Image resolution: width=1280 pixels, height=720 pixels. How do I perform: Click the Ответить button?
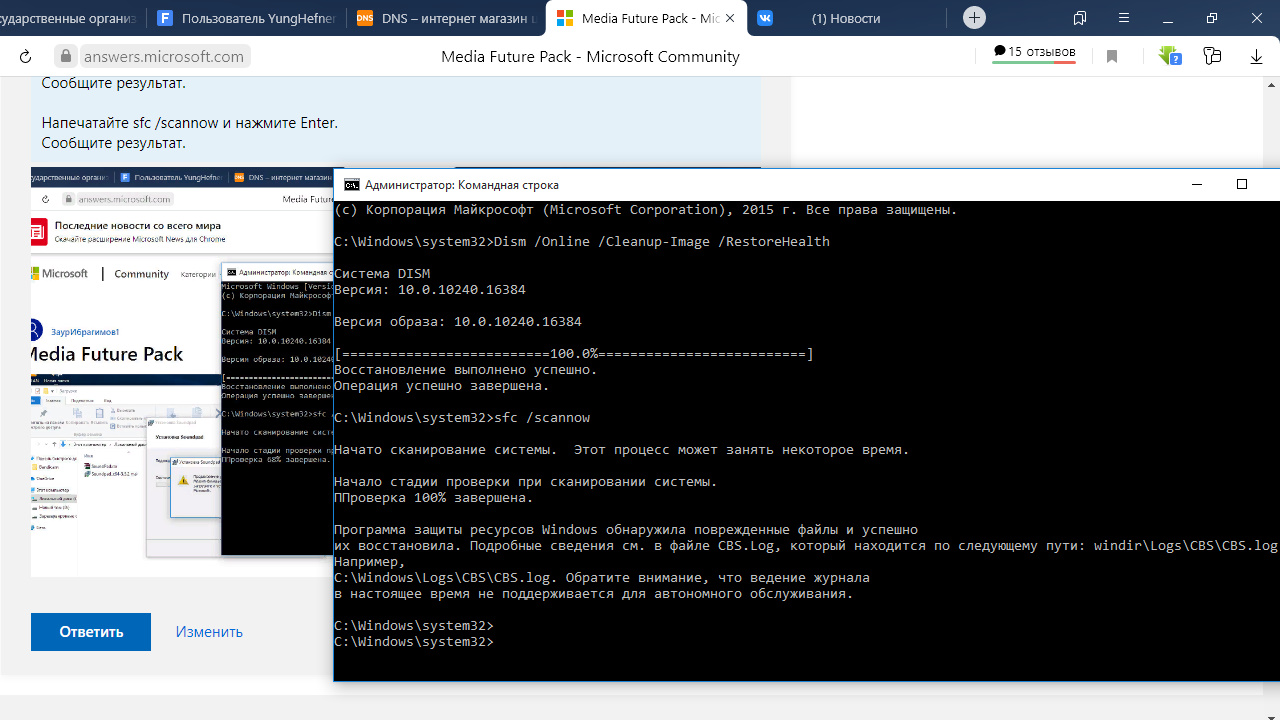[91, 632]
